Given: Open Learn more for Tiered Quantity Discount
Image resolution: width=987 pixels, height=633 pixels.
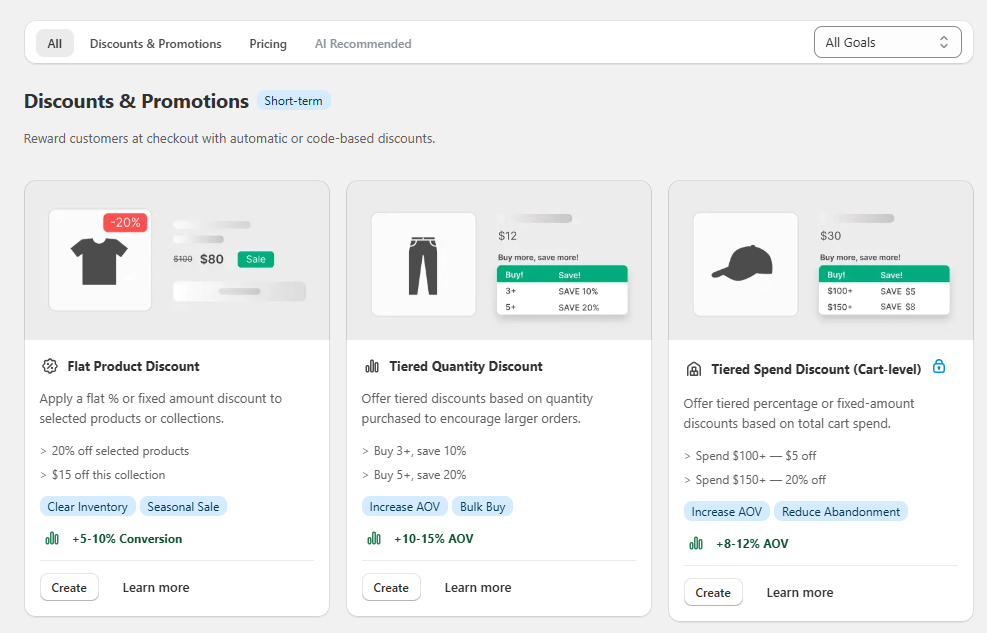Looking at the screenshot, I should (x=477, y=587).
